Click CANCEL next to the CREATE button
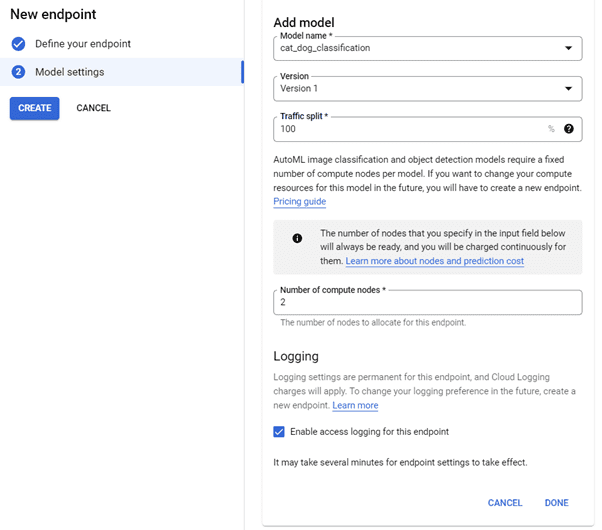602x530 pixels. click(93, 108)
